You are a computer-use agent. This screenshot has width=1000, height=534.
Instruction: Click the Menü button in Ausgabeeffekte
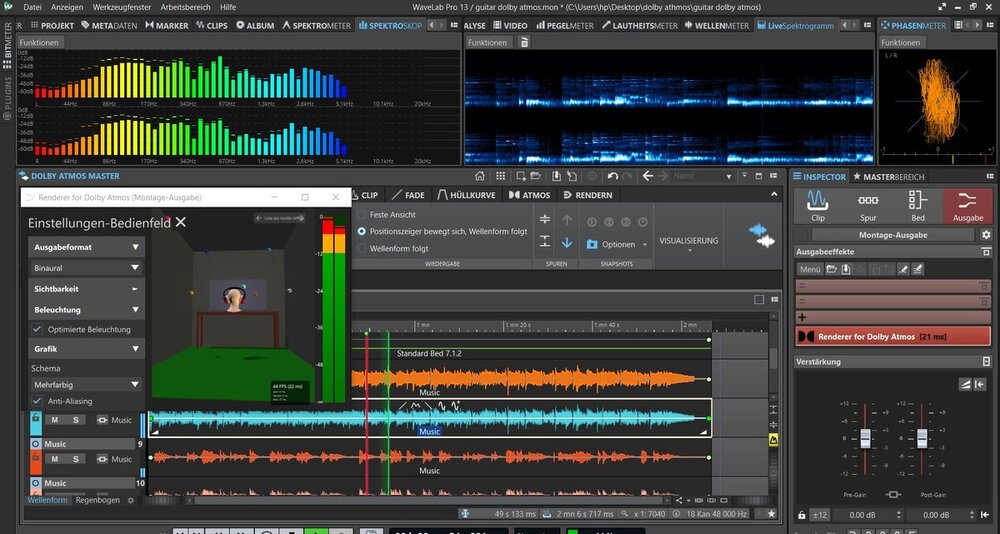(x=810, y=269)
